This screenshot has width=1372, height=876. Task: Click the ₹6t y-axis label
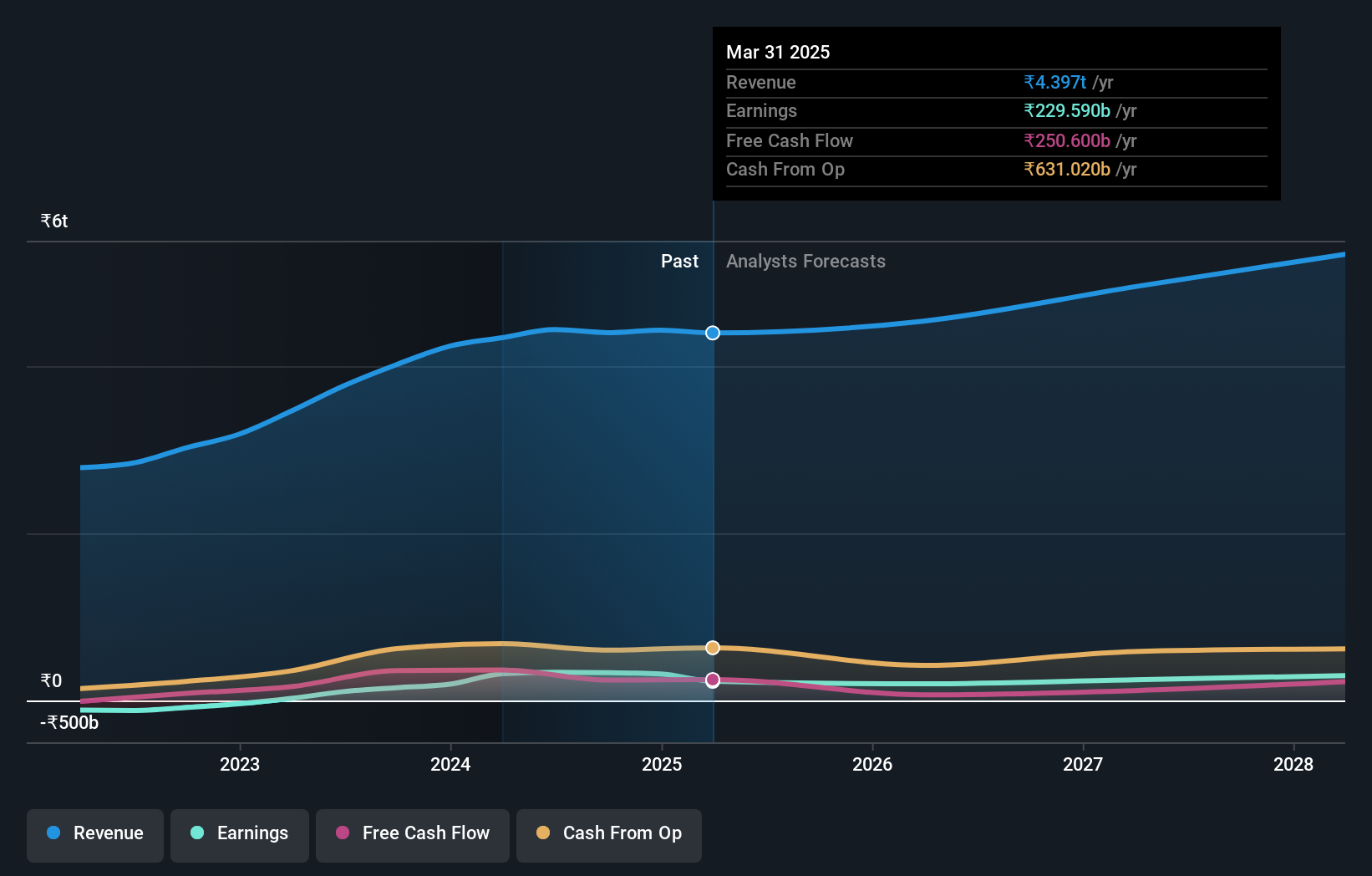[54, 221]
